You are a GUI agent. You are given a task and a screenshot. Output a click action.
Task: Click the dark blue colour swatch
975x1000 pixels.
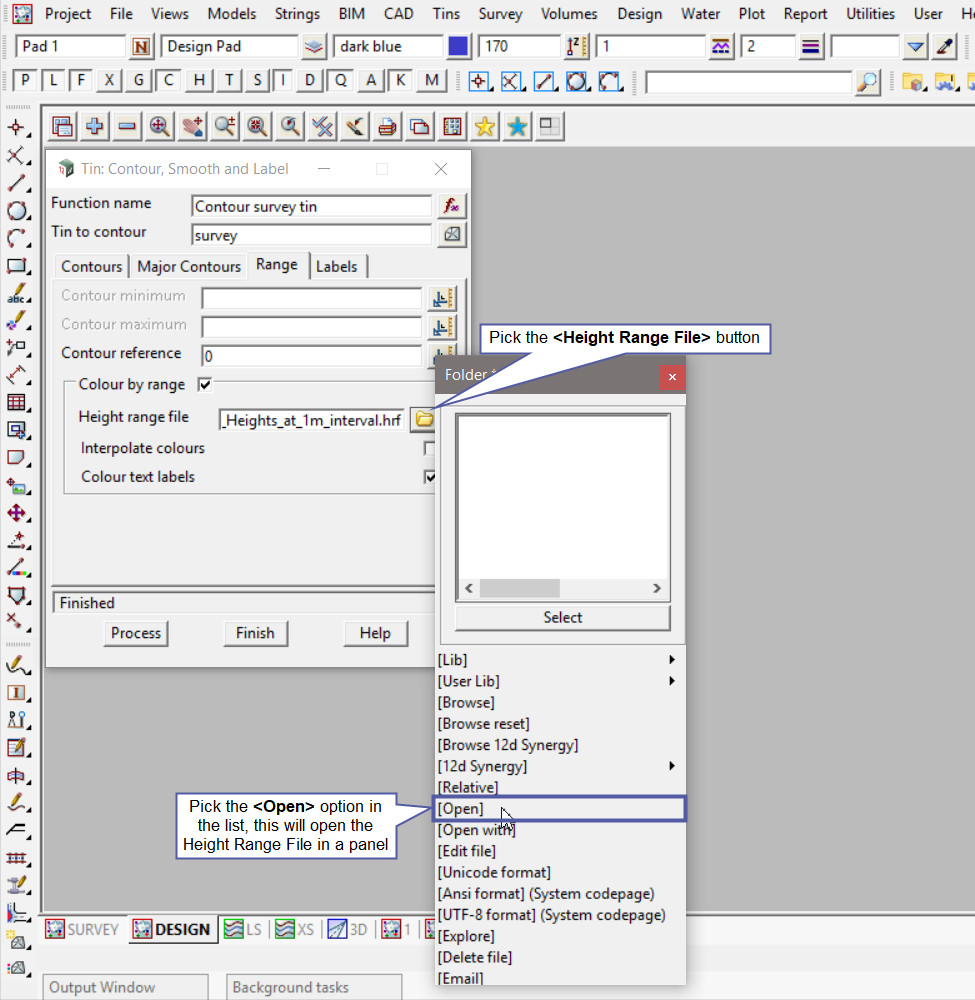(x=459, y=46)
